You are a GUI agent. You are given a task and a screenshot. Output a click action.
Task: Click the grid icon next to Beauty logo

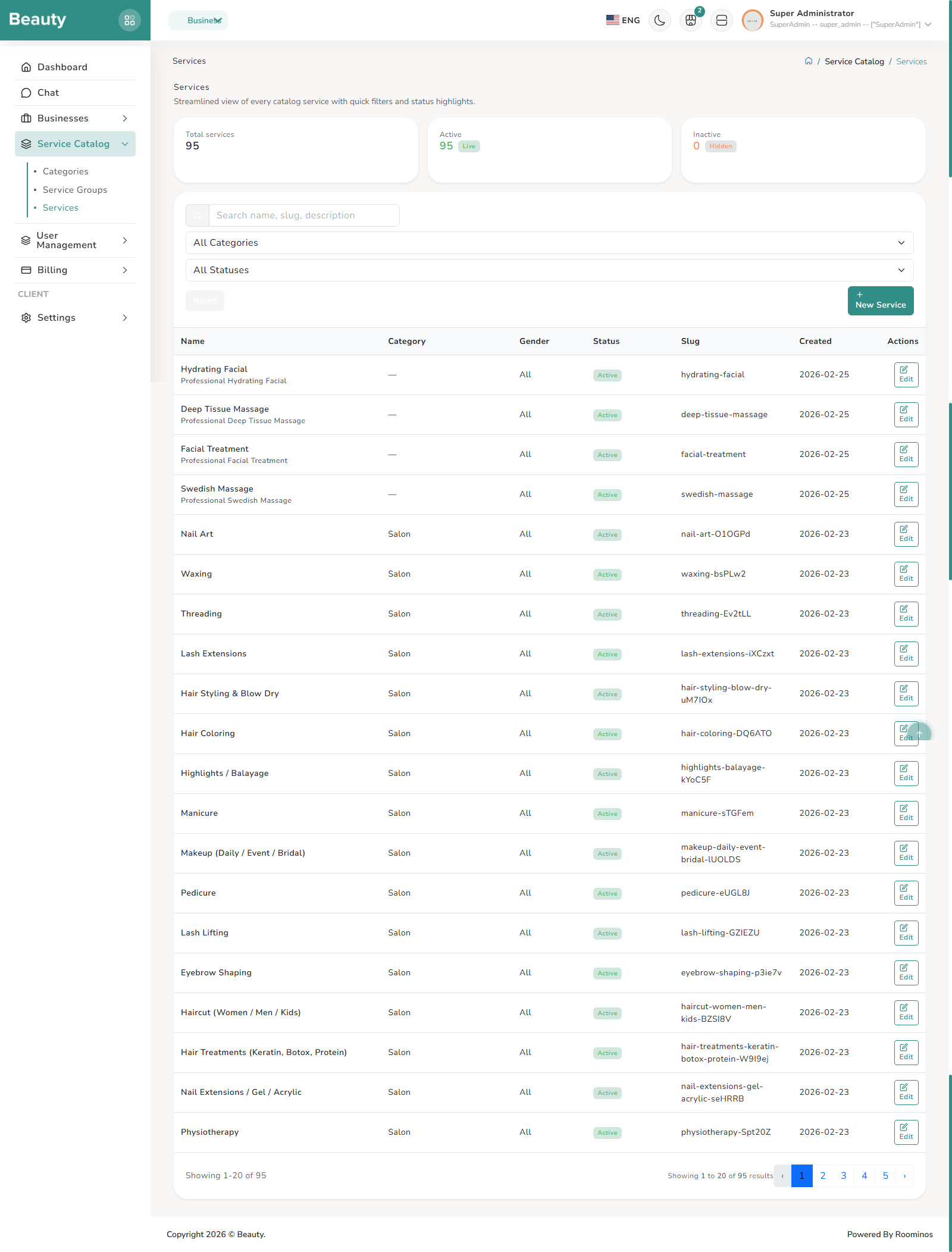[x=130, y=20]
